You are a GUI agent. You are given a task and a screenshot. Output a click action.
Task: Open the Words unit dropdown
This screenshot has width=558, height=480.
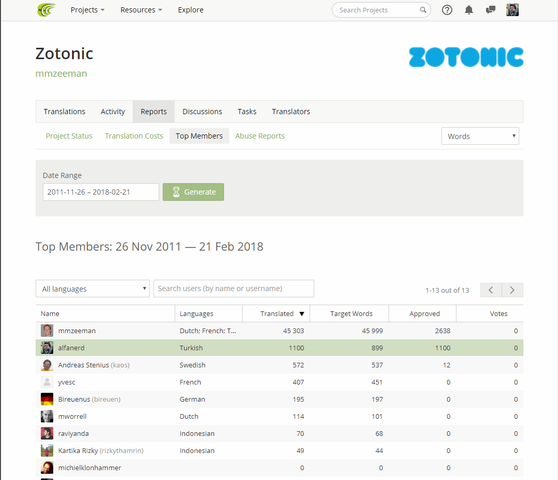(480, 136)
